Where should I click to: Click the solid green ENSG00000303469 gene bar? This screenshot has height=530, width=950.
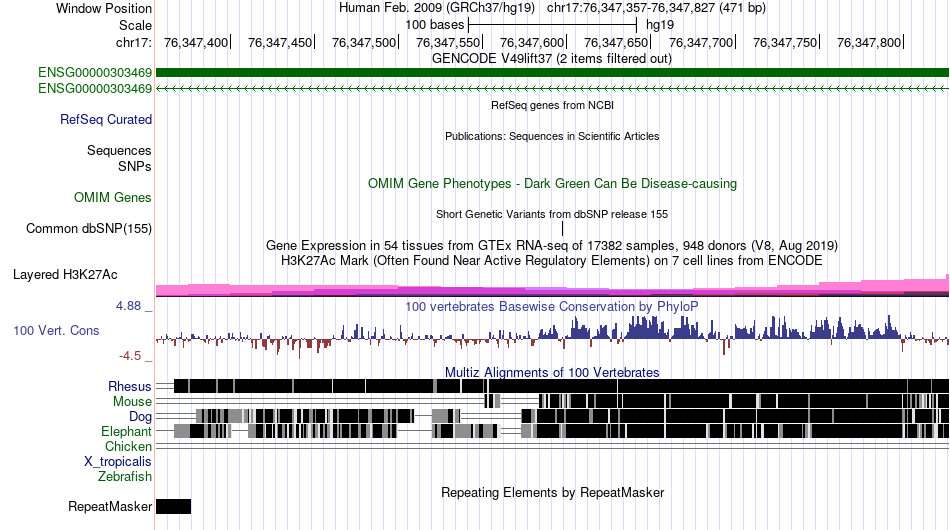[552, 73]
